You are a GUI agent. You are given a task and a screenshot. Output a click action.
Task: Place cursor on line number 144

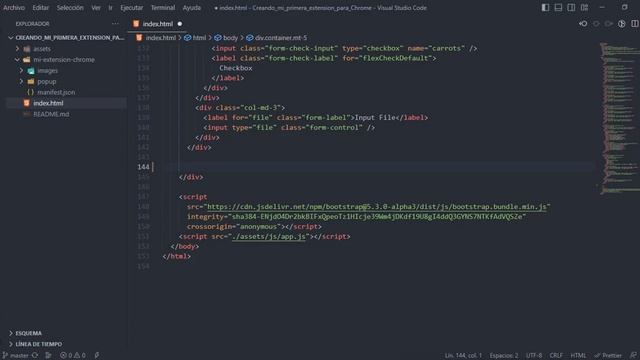click(x=143, y=167)
